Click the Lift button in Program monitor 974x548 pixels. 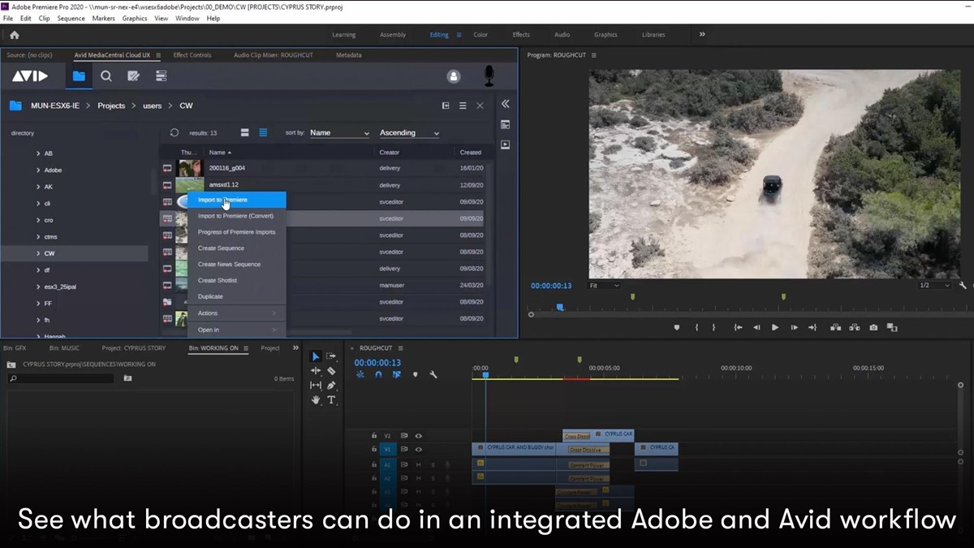835,327
